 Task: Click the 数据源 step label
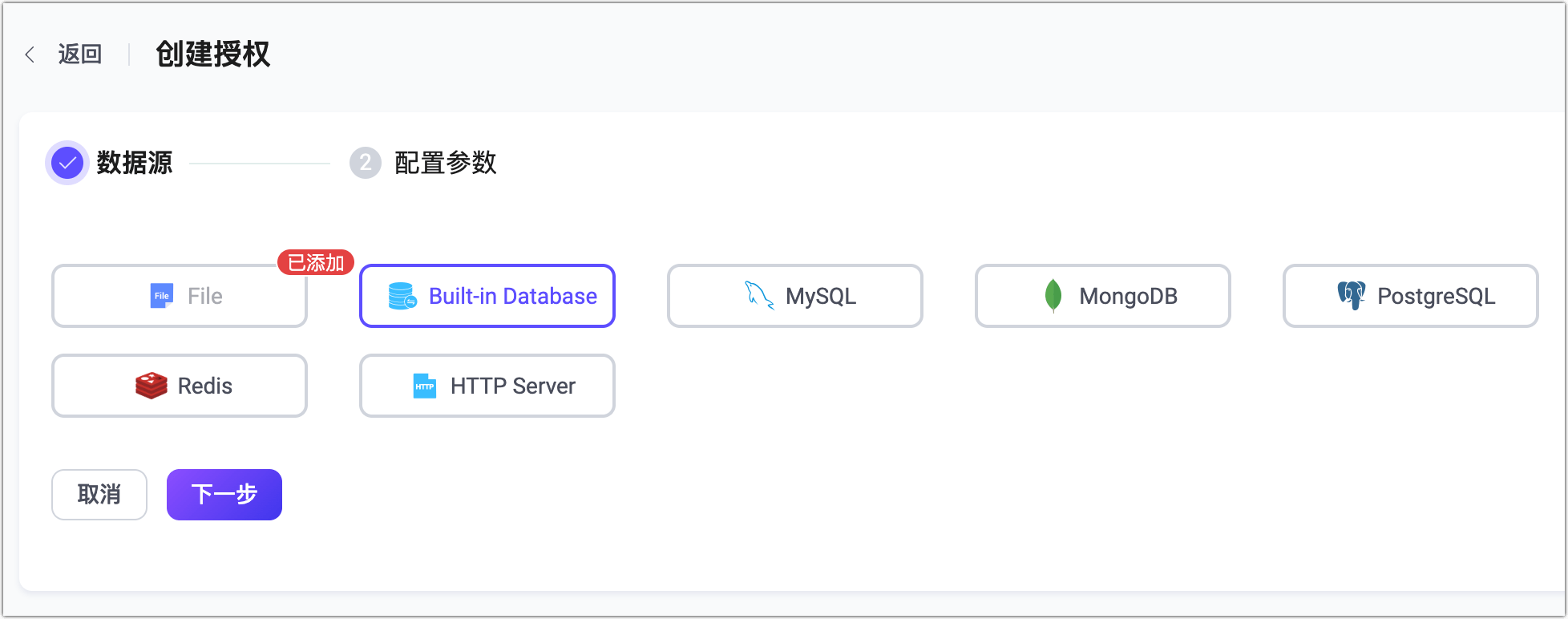135,163
